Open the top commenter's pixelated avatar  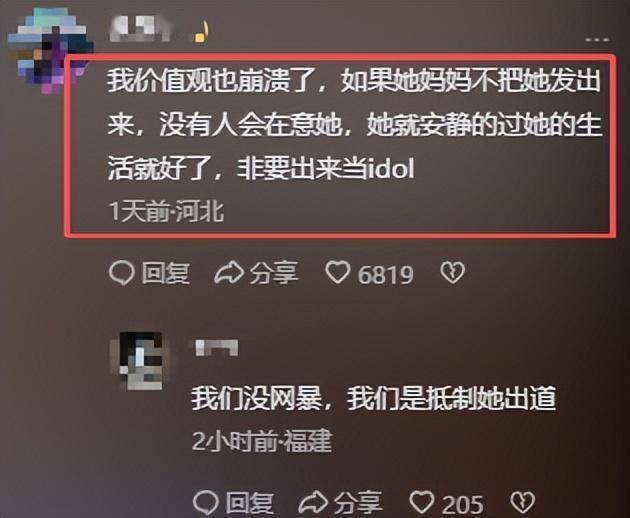point(50,51)
